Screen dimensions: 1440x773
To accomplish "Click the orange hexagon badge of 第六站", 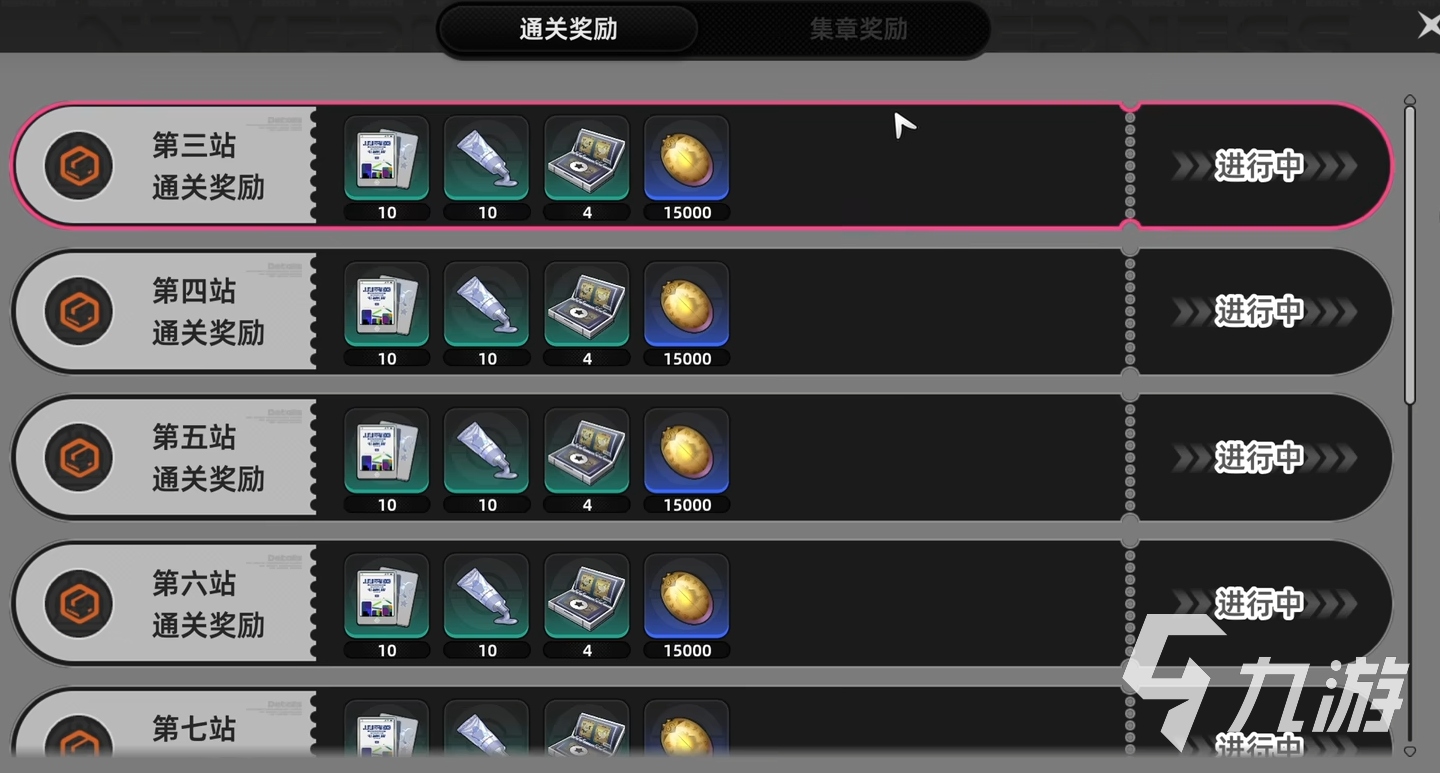I will [78, 604].
